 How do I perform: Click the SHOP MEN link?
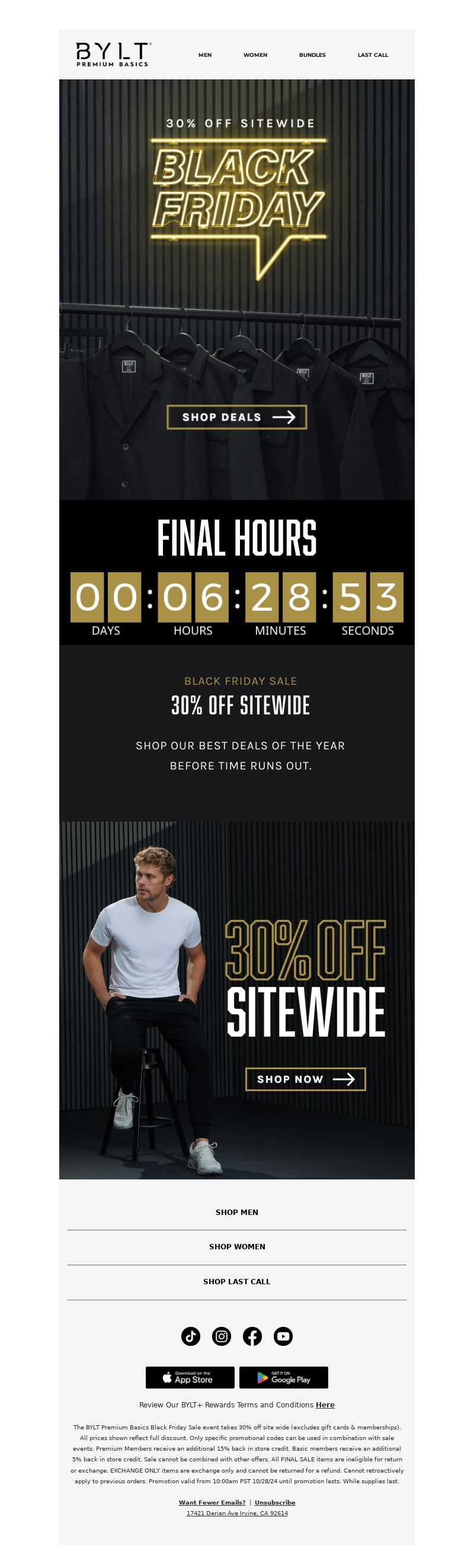pos(236,1213)
